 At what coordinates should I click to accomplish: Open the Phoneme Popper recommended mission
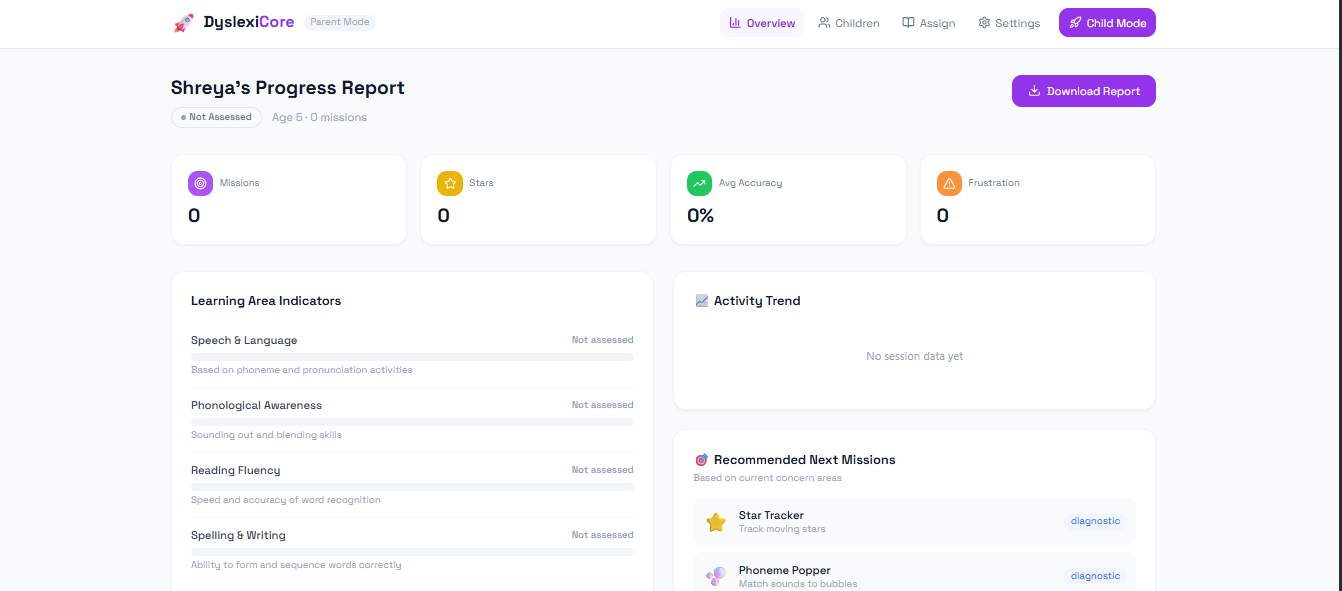(915, 572)
